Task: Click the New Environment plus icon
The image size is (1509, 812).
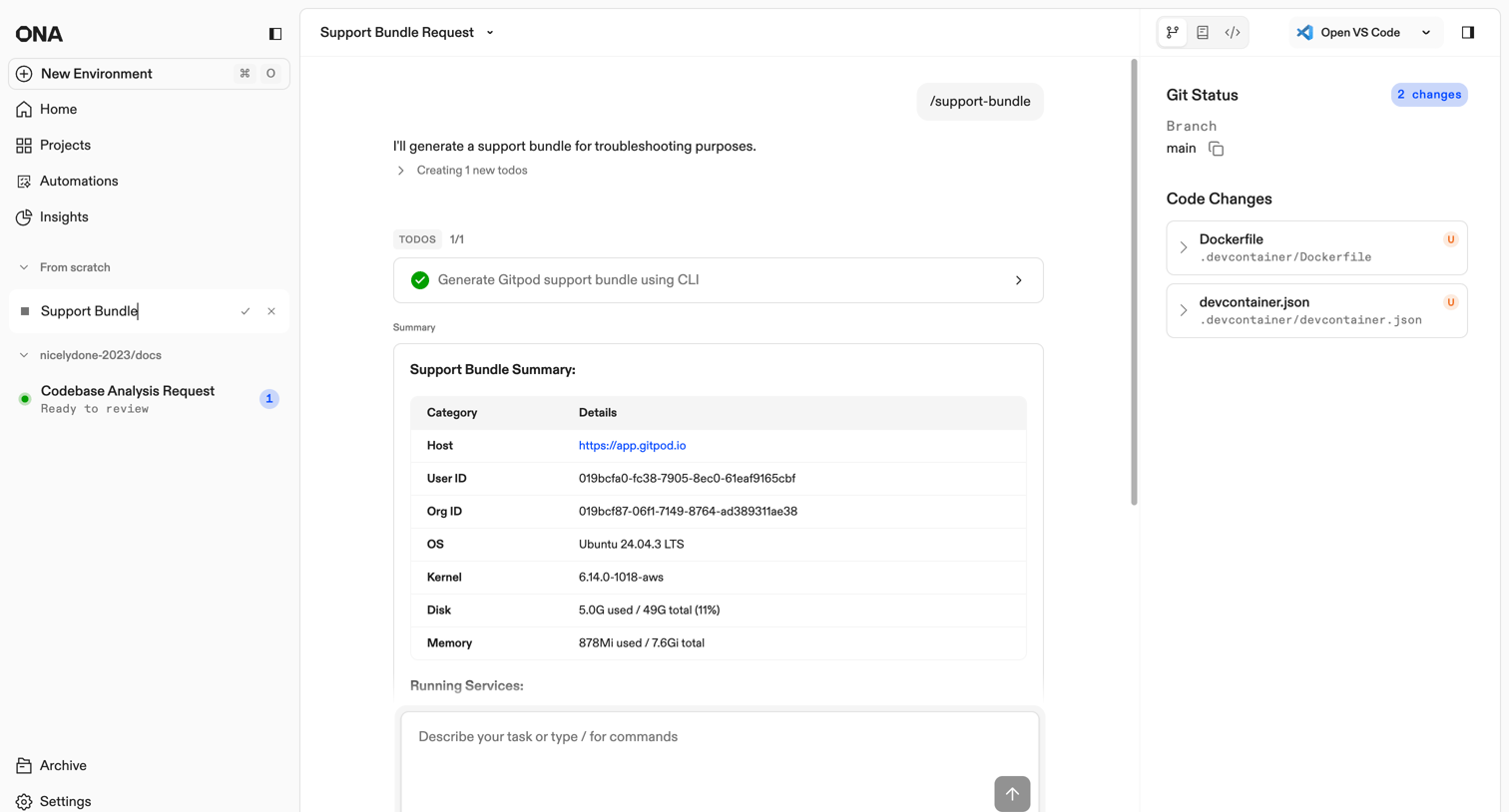Action: click(x=24, y=74)
